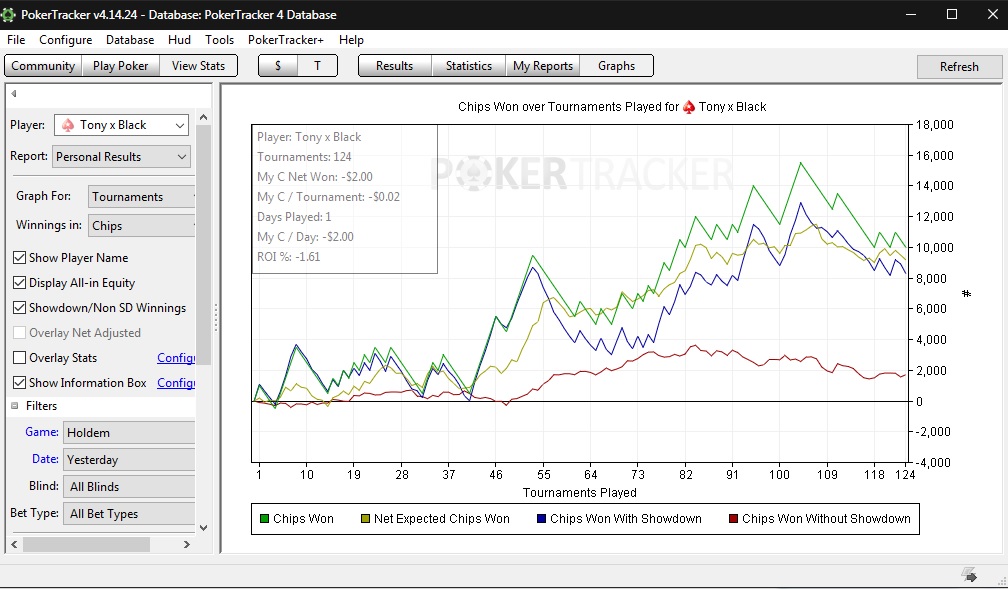
Task: Open the Winnings in Chips dropdown
Action: coord(141,226)
